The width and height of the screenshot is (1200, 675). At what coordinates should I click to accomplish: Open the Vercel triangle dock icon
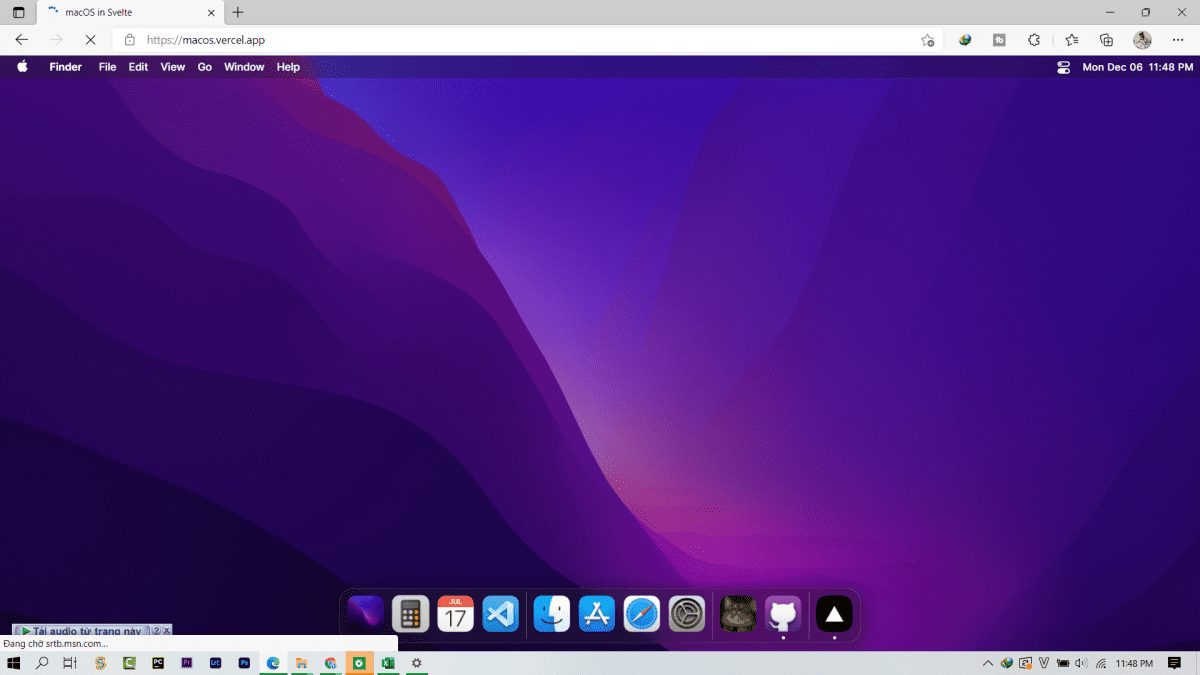834,613
